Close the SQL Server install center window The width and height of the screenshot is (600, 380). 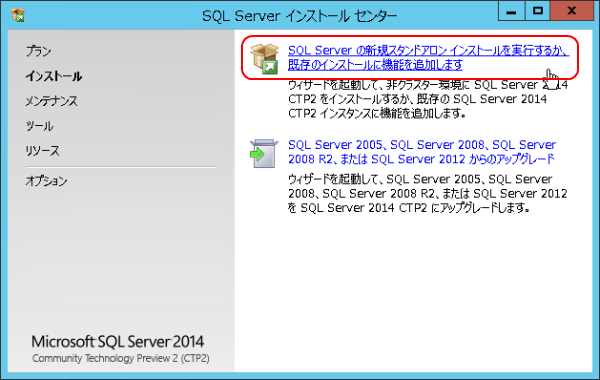click(571, 11)
